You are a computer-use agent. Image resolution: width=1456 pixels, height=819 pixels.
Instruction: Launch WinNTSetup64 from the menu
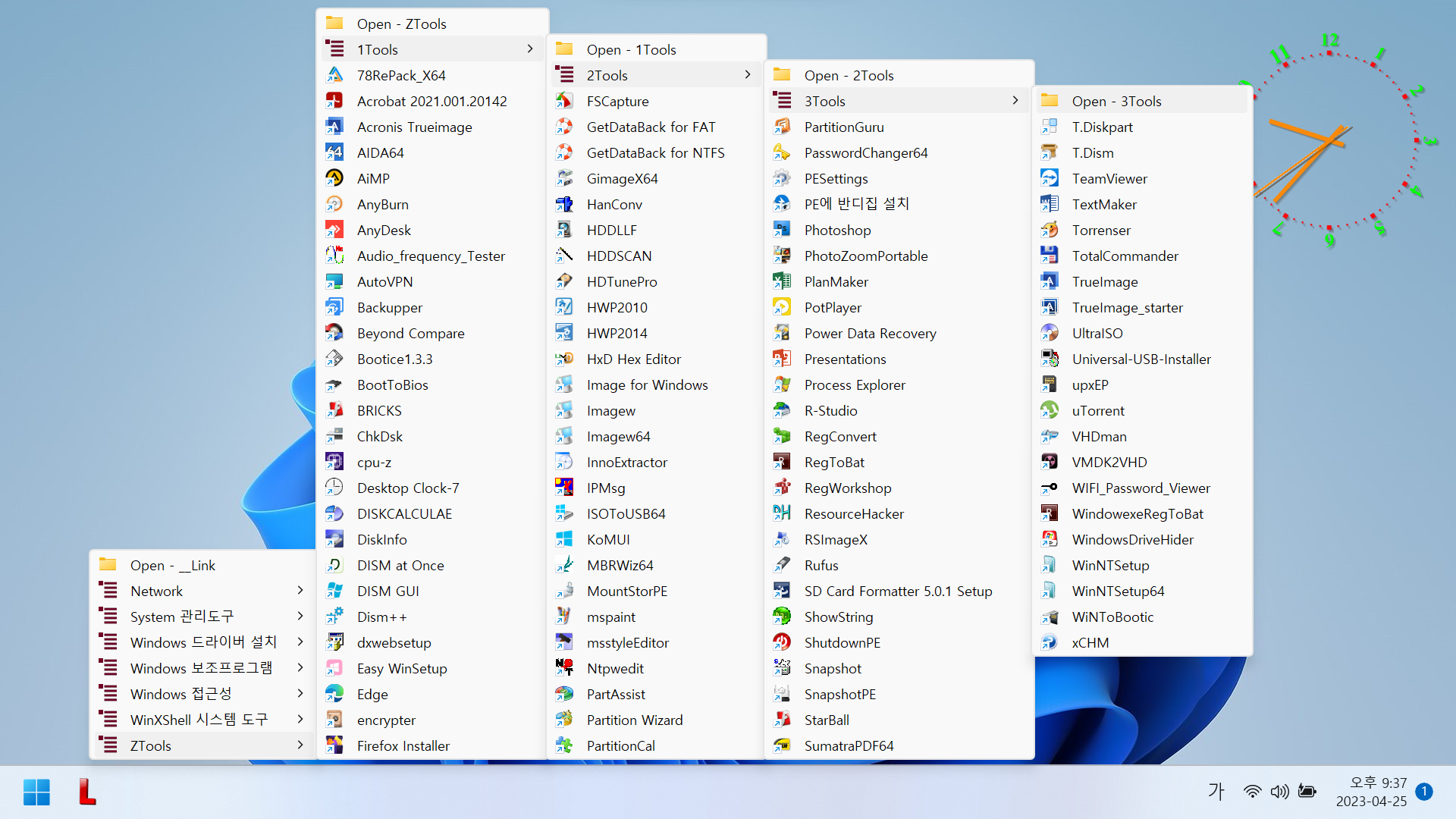[x=1142, y=591]
